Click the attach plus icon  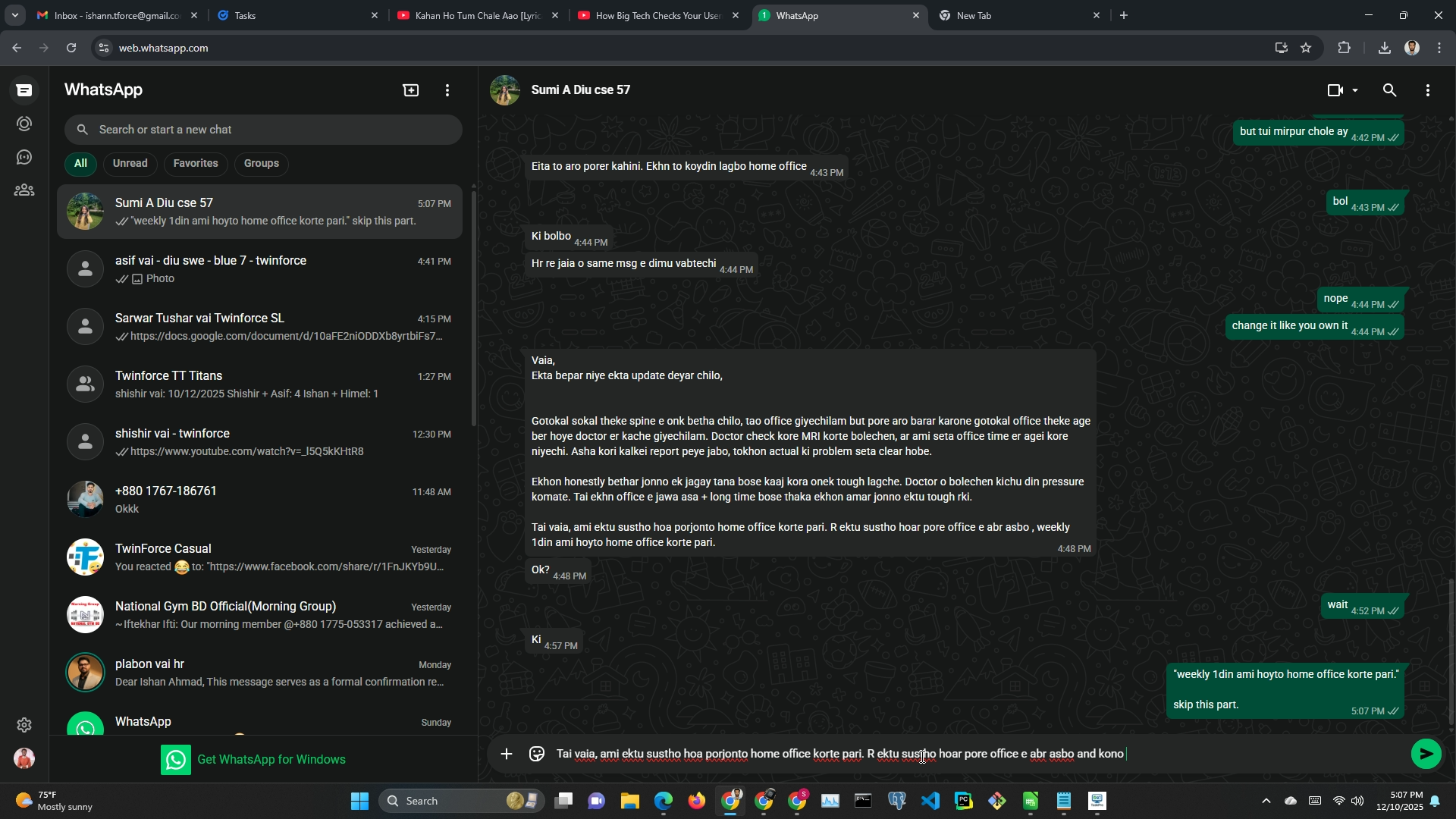(x=507, y=754)
